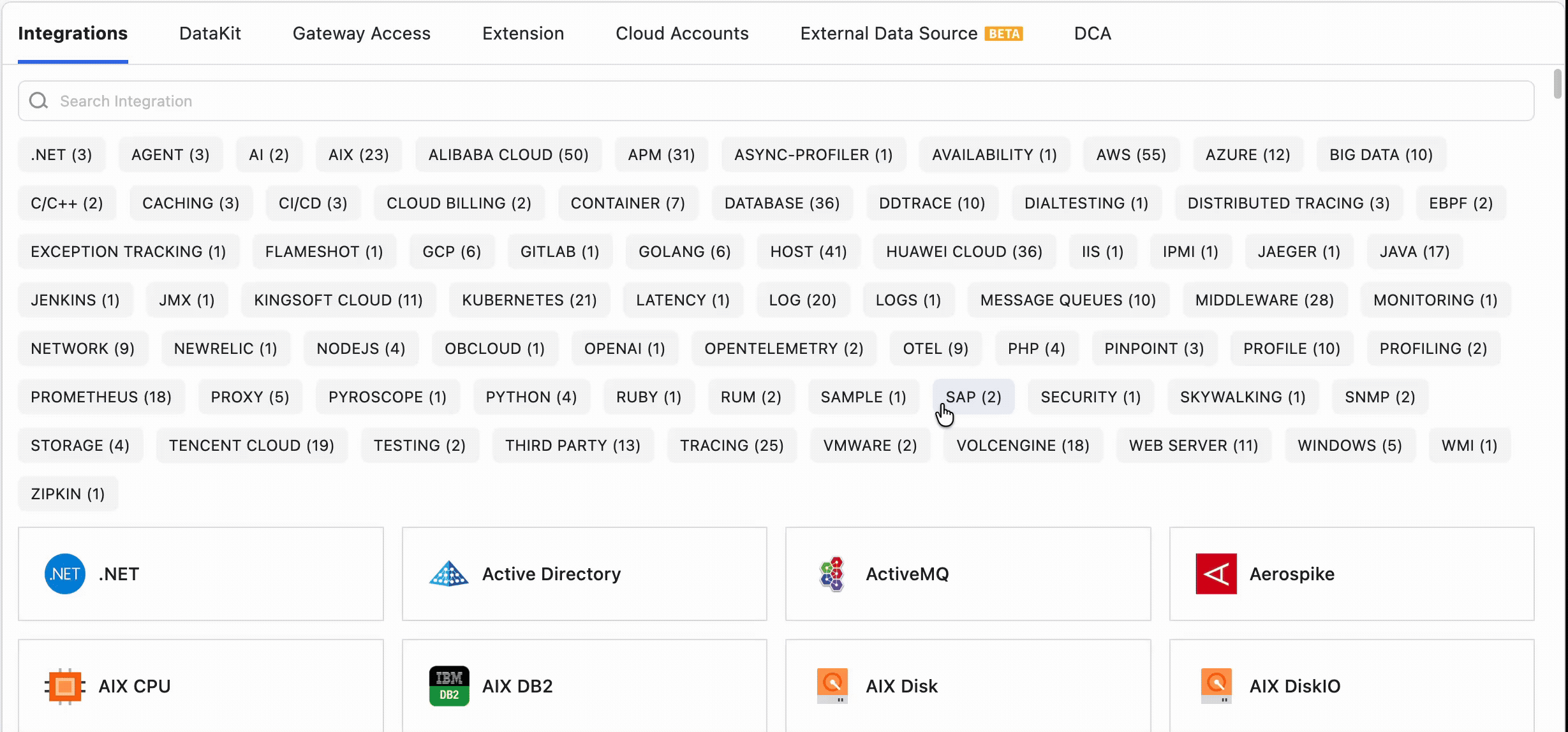Image resolution: width=1568 pixels, height=732 pixels.
Task: Filter by the PROMETHEUS (18) tag
Action: (x=101, y=397)
